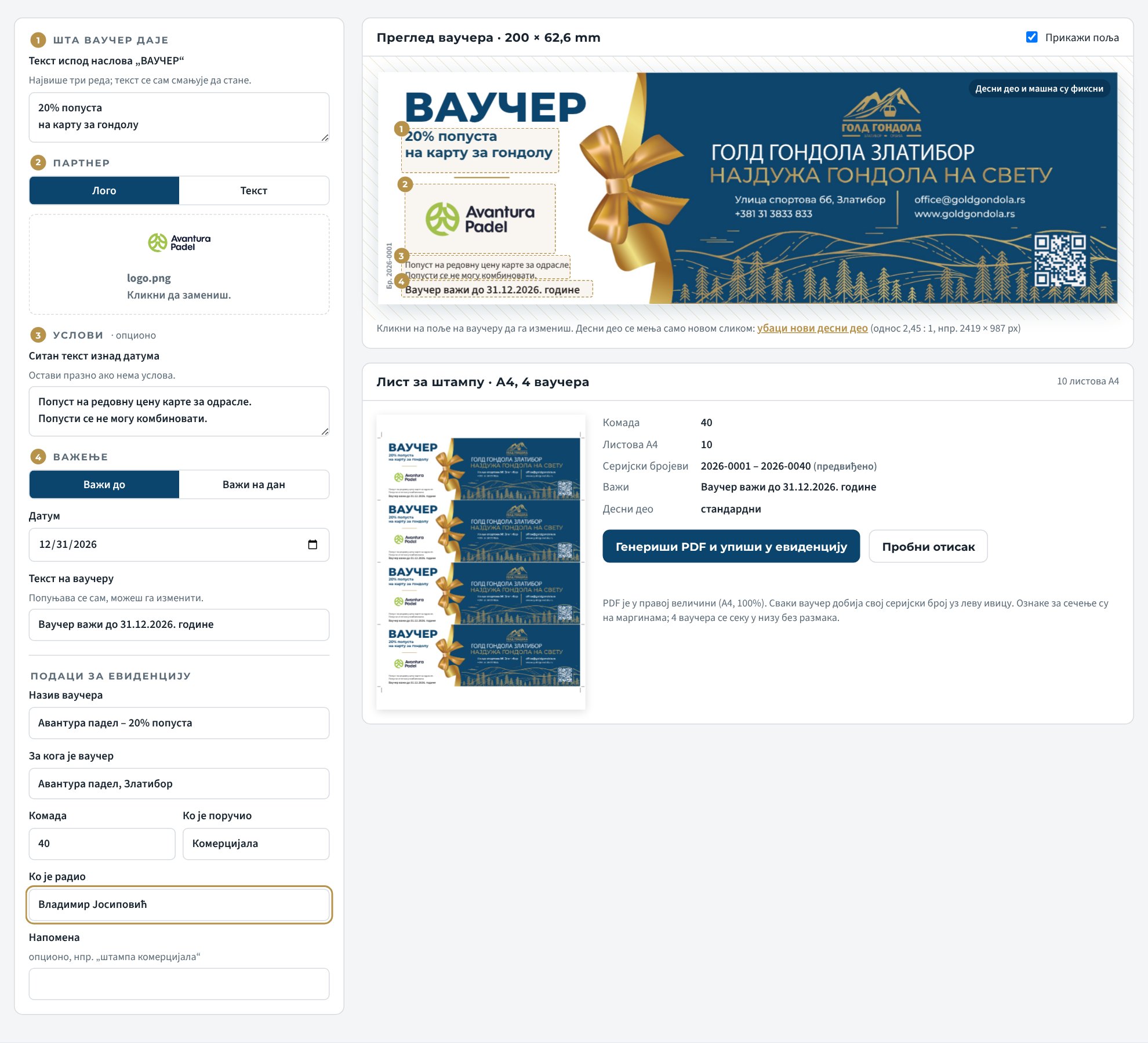Click Генериши PDF и упиши у евиденцију button
Screen dimensions: 1148x1043
pos(731,546)
